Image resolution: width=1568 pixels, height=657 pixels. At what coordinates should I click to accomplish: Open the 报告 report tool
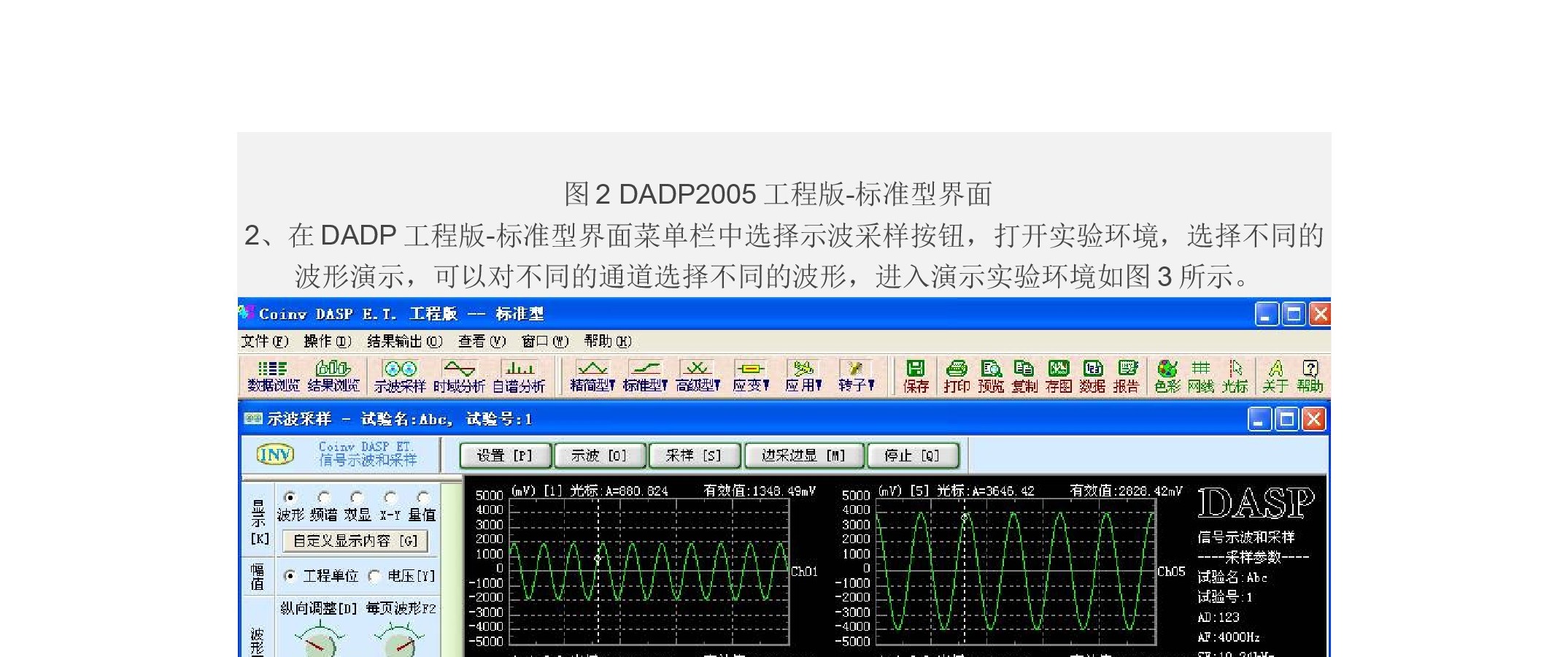click(1127, 377)
